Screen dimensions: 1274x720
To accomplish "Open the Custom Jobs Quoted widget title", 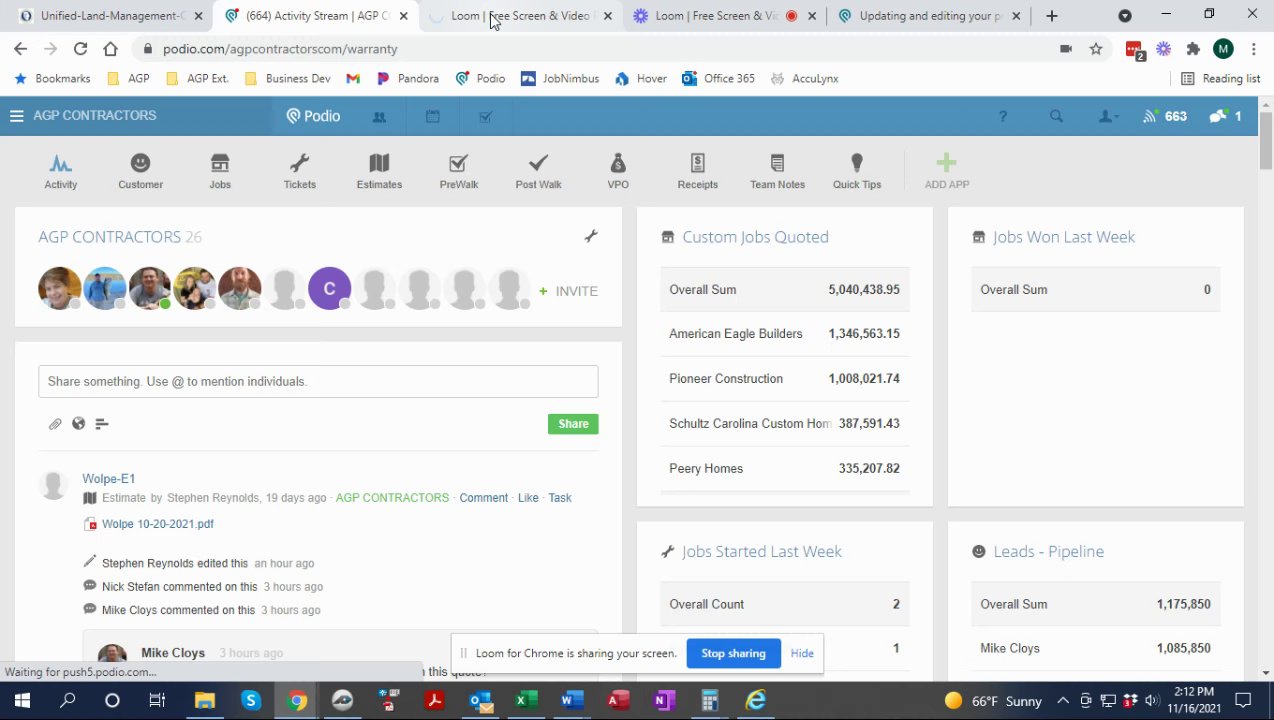I will [x=755, y=237].
